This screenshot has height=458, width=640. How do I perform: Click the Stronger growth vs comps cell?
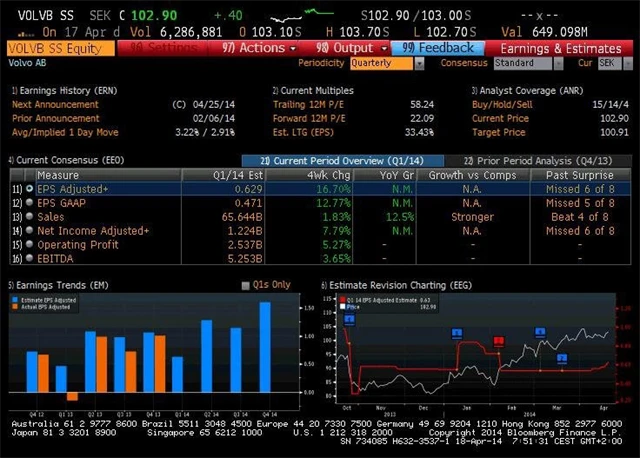[472, 217]
